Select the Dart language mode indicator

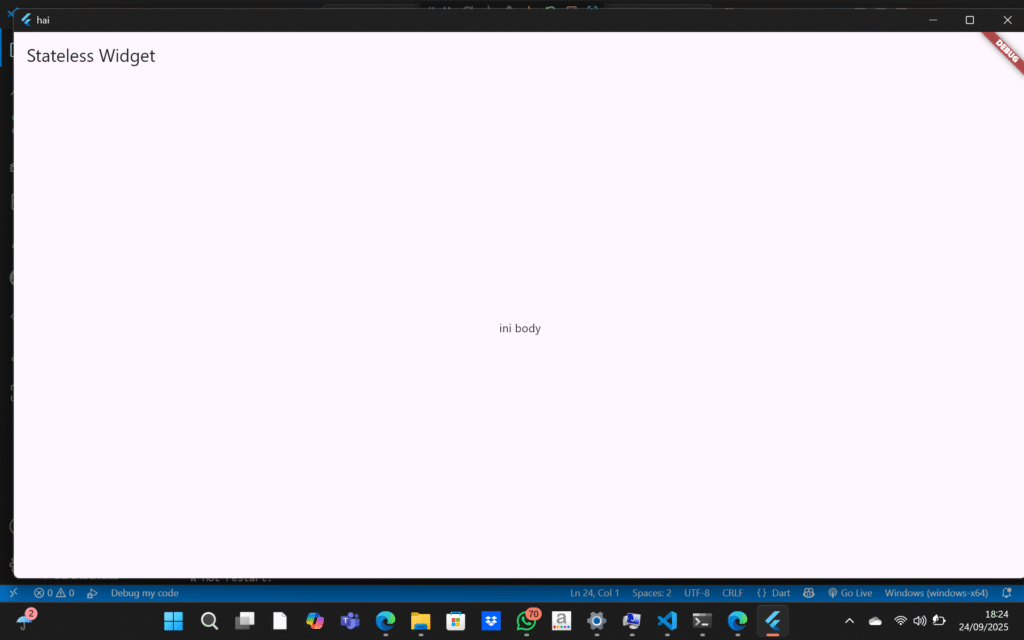tap(774, 593)
